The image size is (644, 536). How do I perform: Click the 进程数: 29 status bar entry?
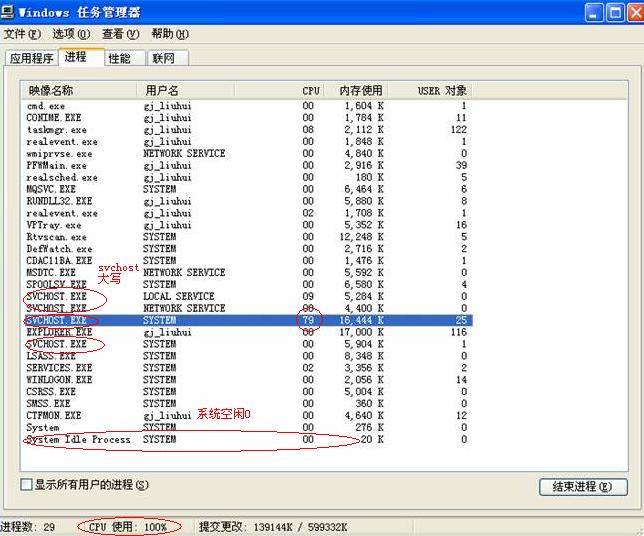pos(28,527)
